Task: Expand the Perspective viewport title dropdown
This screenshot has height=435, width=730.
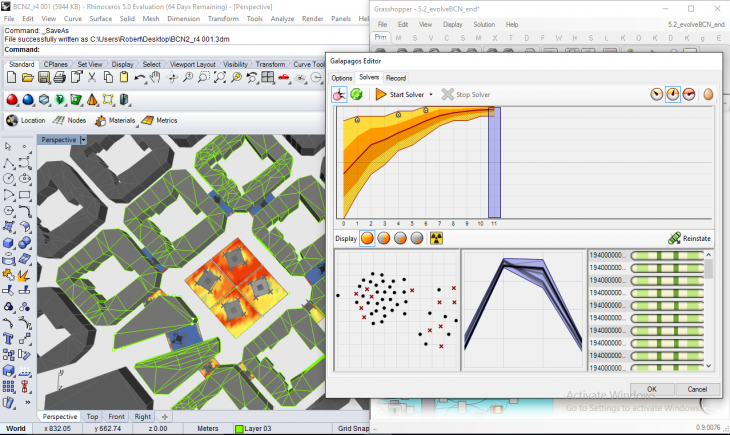Action: pyautogui.click(x=84, y=140)
